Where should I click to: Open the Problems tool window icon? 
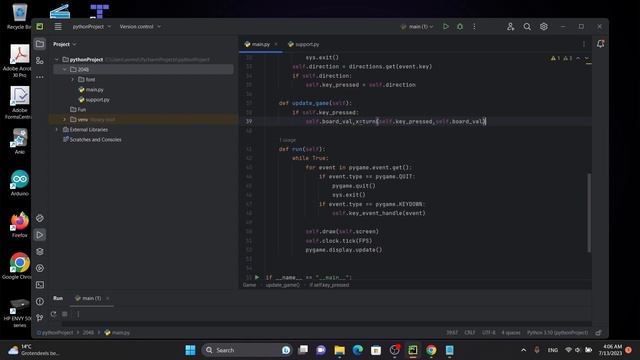point(40,301)
